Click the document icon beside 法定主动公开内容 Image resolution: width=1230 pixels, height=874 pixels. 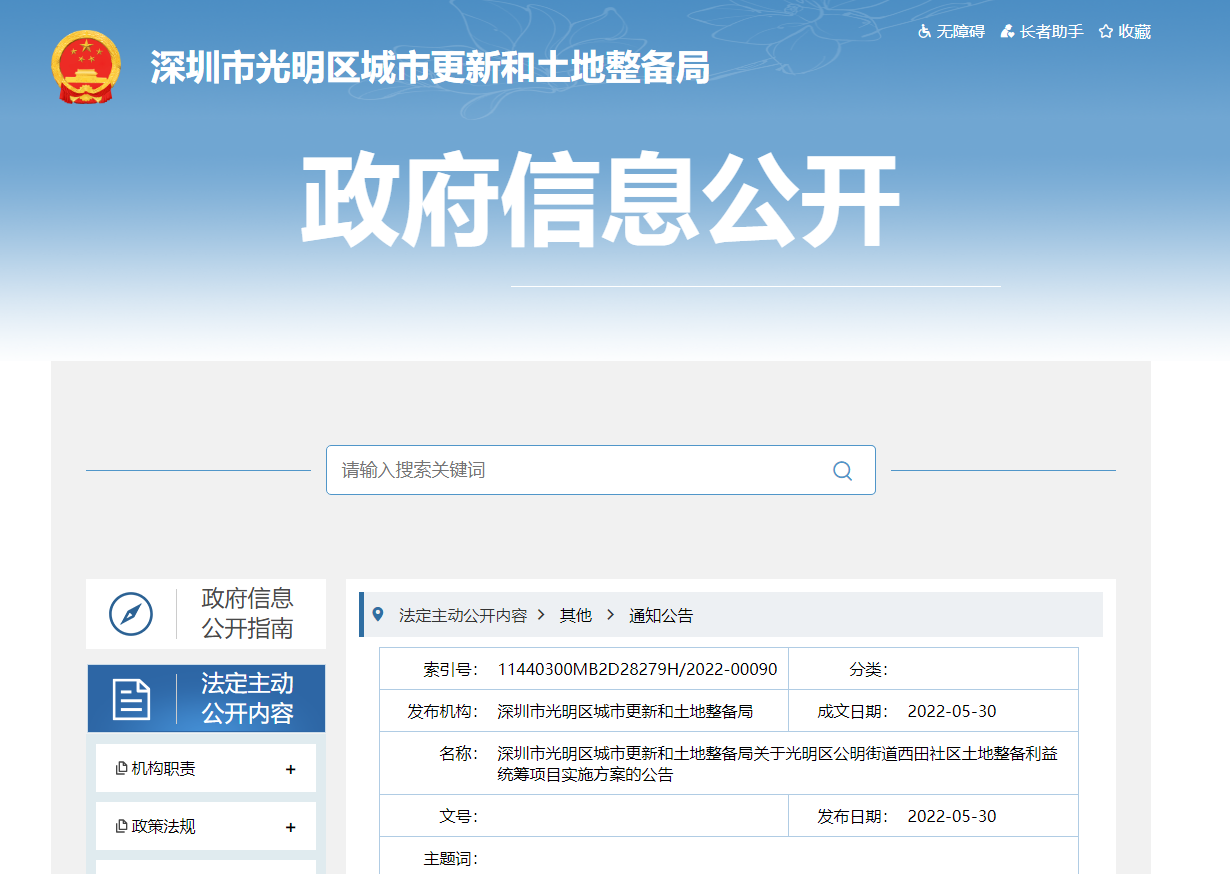point(131,699)
